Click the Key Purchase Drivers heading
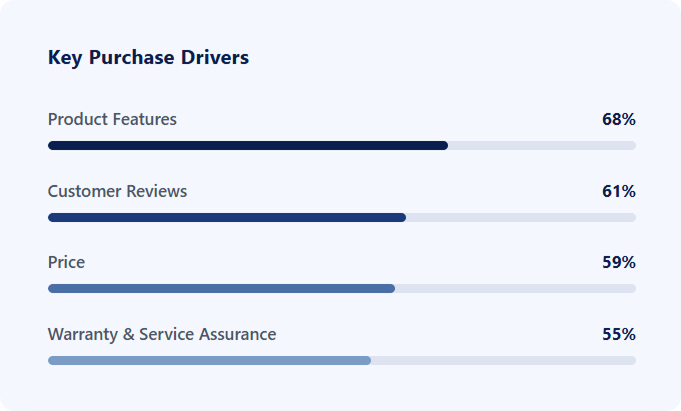The image size is (681, 411). point(148,58)
